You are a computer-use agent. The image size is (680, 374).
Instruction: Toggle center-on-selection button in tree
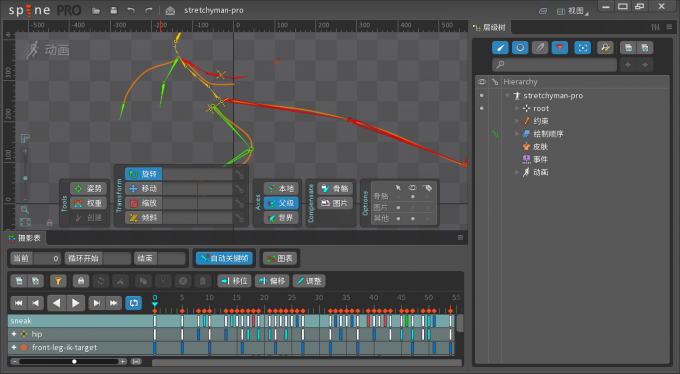[582, 48]
